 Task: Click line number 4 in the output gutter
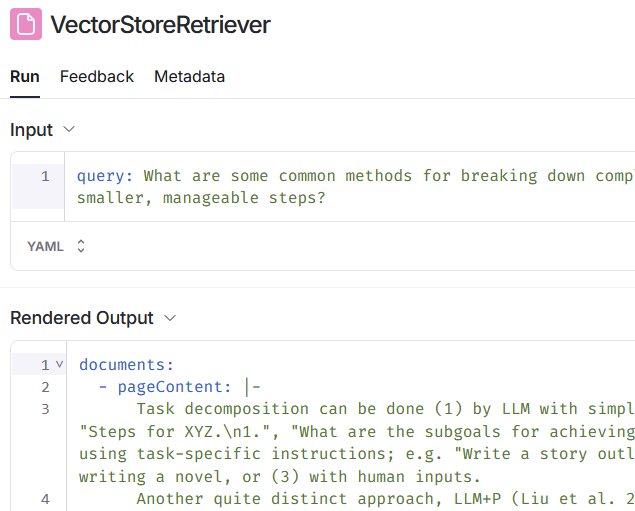coord(45,499)
